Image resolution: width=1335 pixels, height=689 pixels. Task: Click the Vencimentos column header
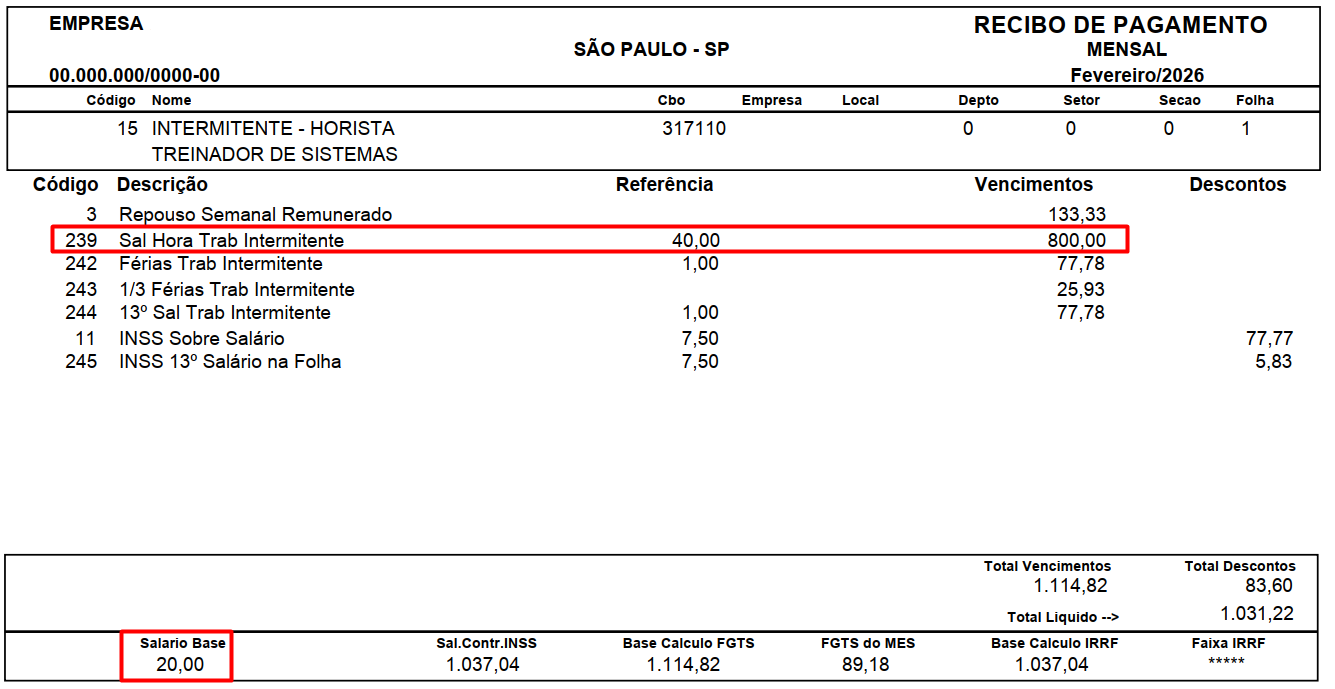click(x=1034, y=185)
